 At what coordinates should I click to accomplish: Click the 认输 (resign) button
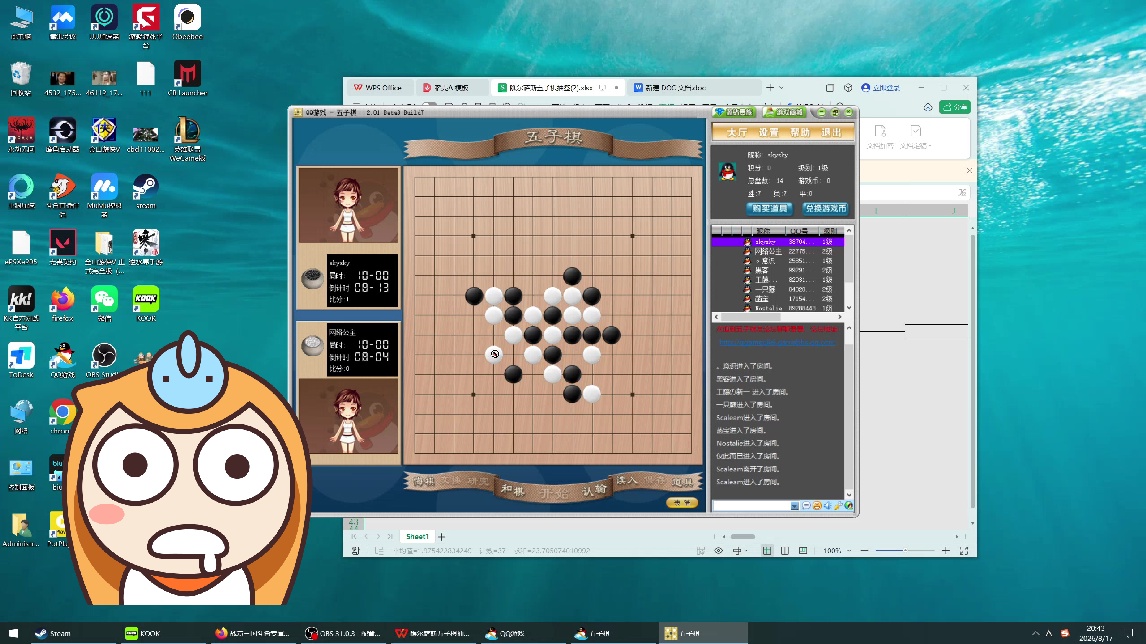[594, 490]
